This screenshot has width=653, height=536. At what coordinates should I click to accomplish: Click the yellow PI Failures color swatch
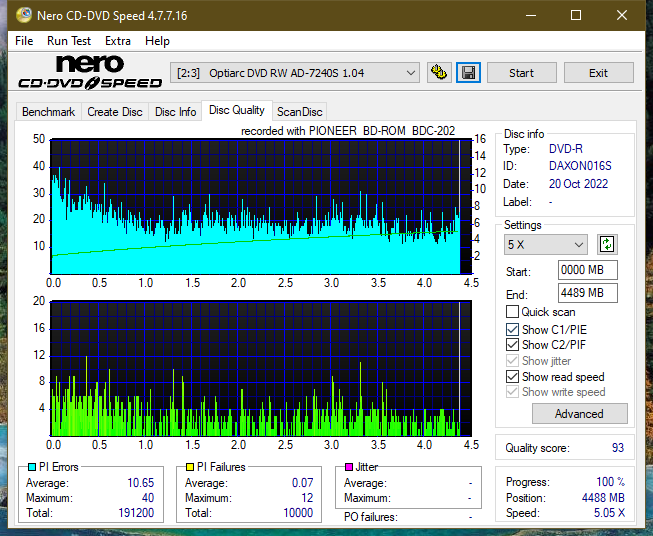[x=190, y=467]
